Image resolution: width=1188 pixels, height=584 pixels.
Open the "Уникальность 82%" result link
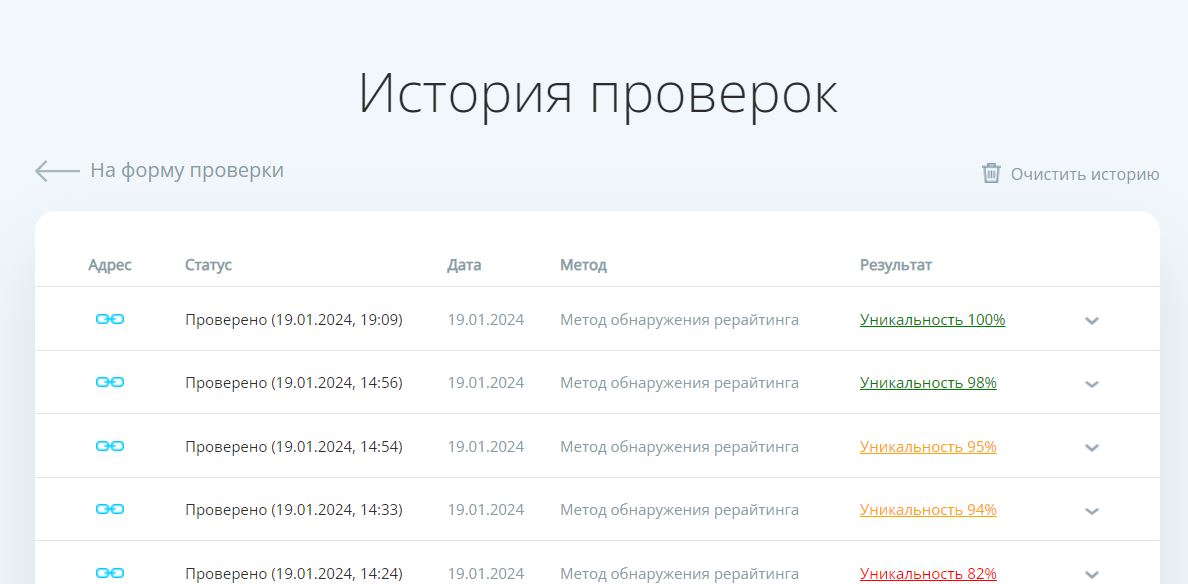point(928,573)
